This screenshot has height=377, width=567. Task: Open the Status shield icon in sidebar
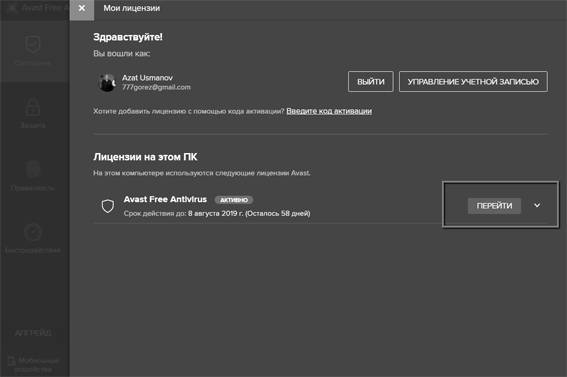(x=33, y=45)
